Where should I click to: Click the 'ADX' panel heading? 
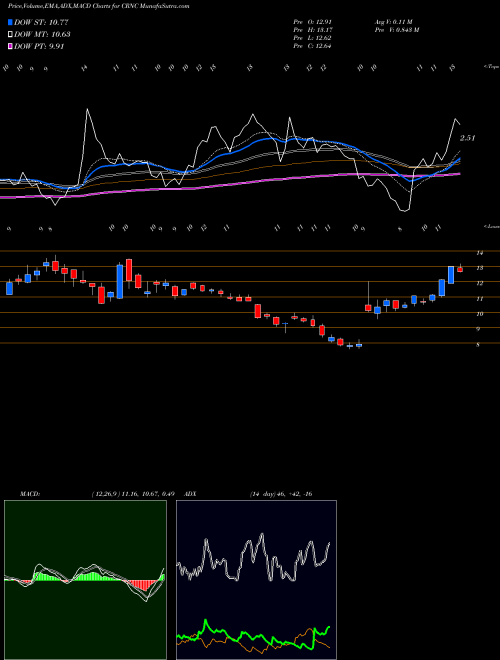(x=191, y=494)
